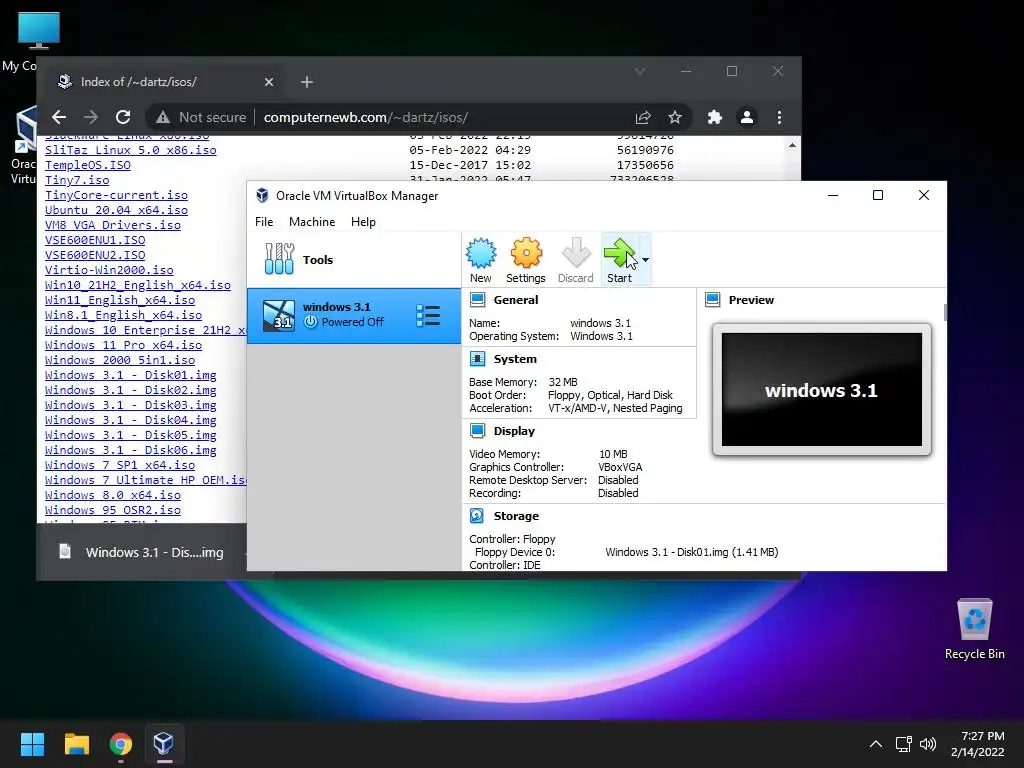The image size is (1024, 768).
Task: Open network status tray icon
Action: 904,744
